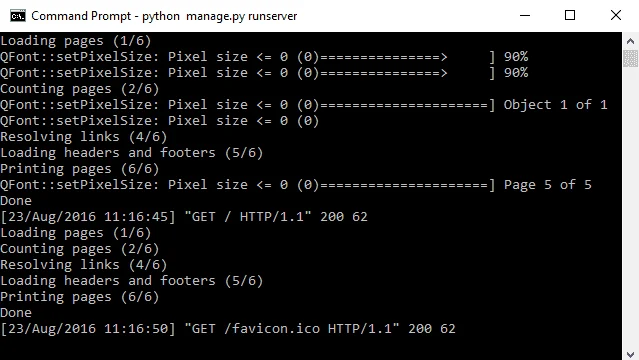This screenshot has width=639, height=360.
Task: Open the Command Prompt system menu icon
Action: coord(18,16)
